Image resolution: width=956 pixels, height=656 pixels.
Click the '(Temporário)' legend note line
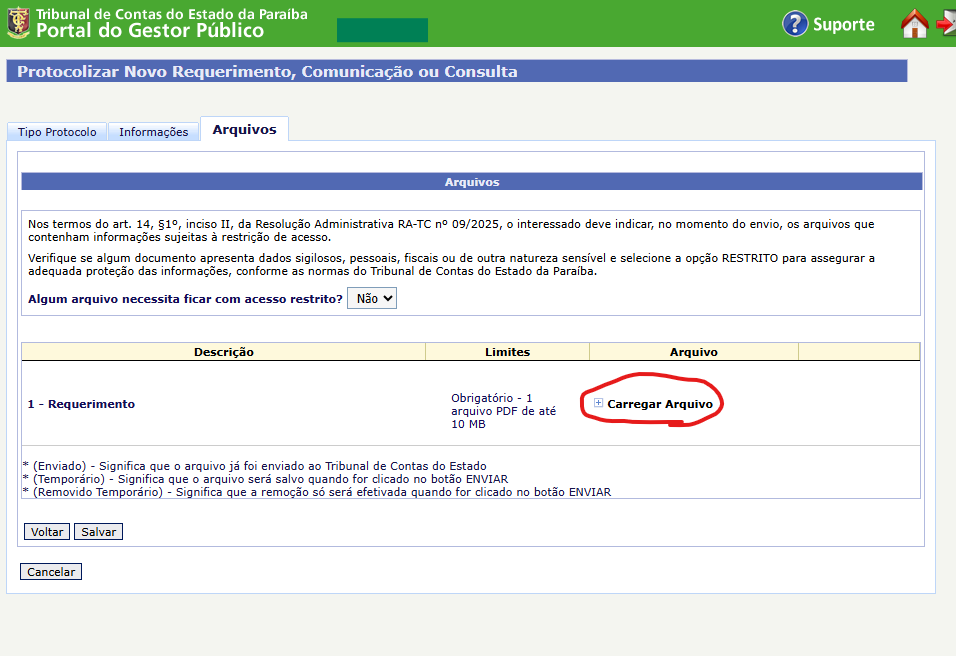[x=265, y=479]
